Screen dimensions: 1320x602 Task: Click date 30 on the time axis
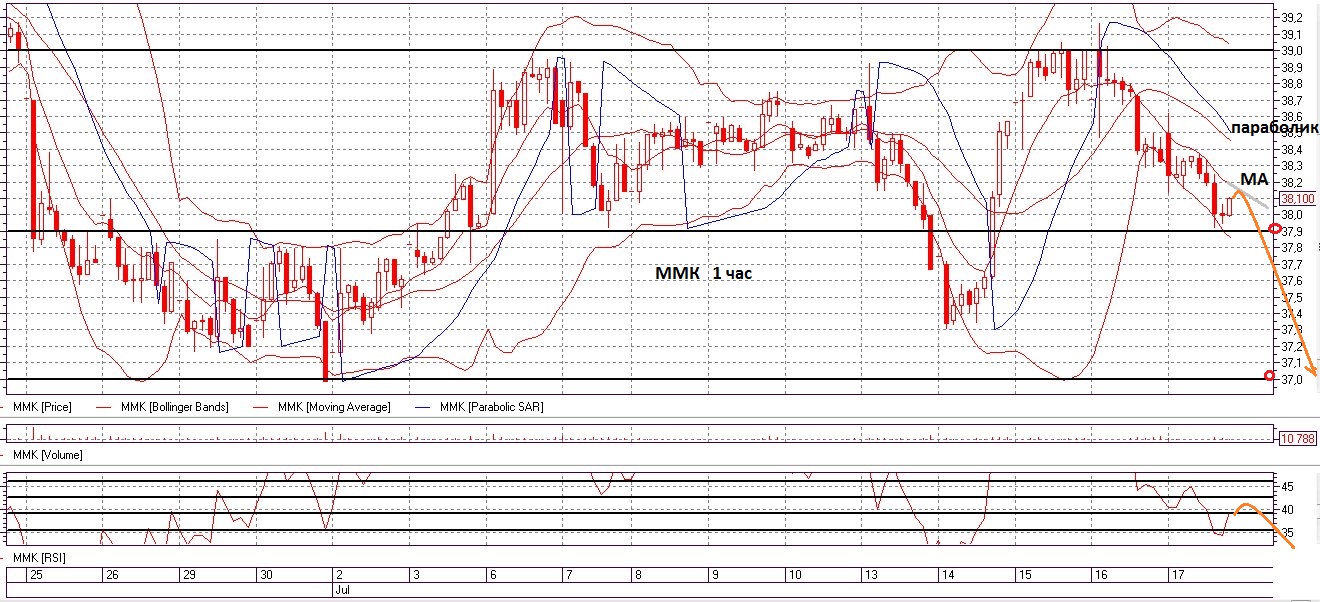pyautogui.click(x=265, y=575)
